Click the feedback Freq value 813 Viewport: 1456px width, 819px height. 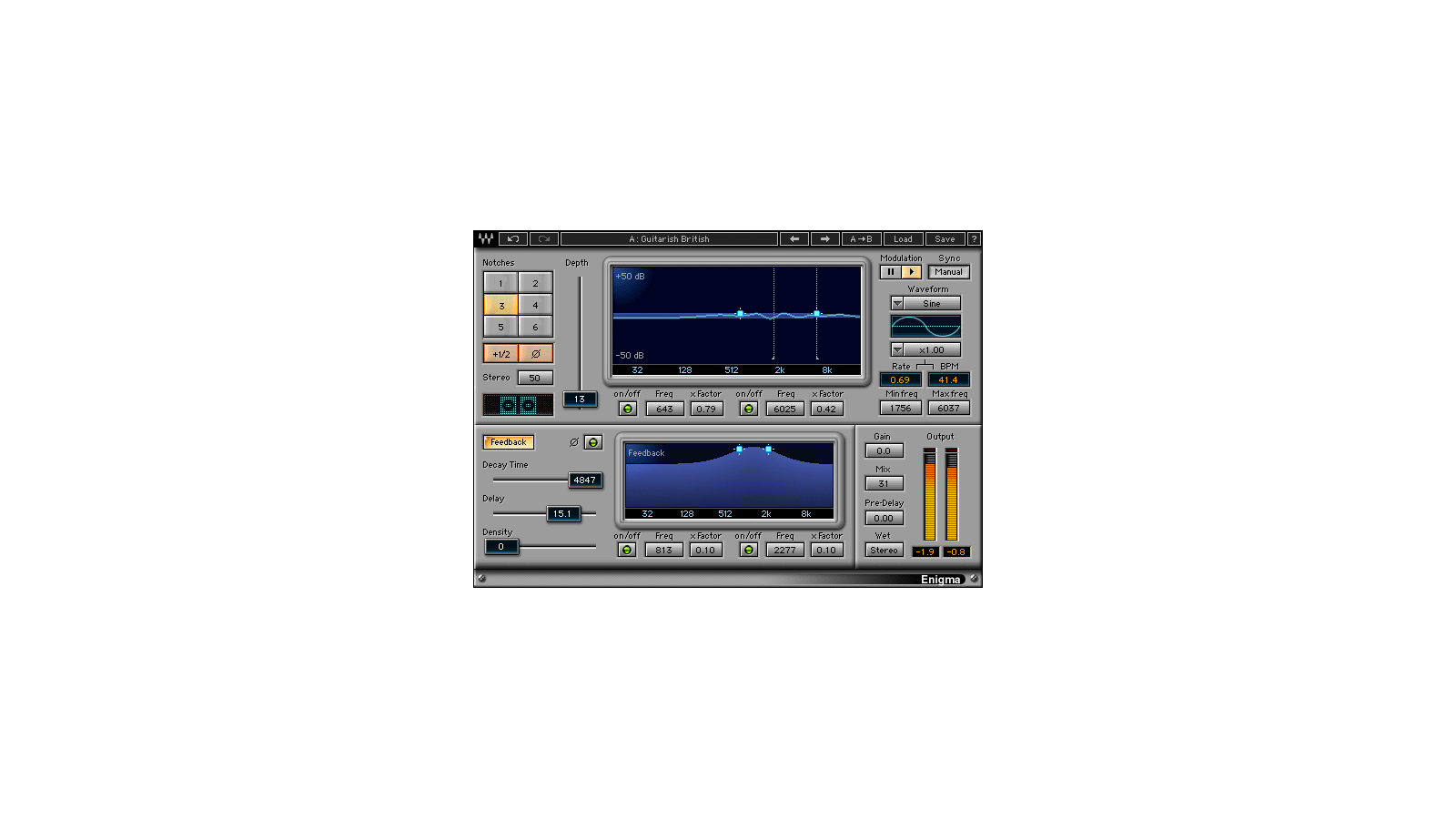[663, 550]
